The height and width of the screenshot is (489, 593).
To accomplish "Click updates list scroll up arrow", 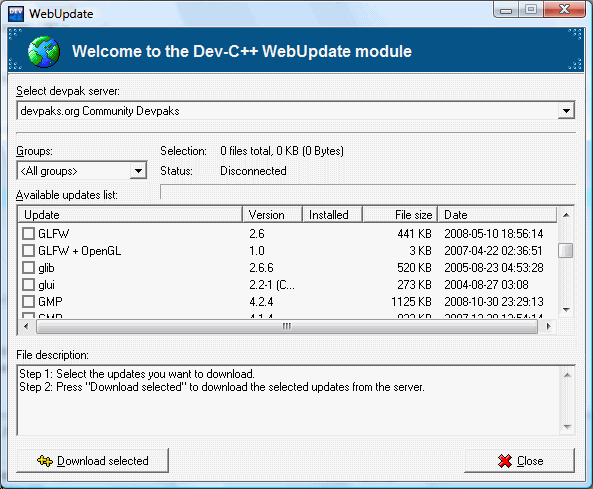I will point(566,215).
